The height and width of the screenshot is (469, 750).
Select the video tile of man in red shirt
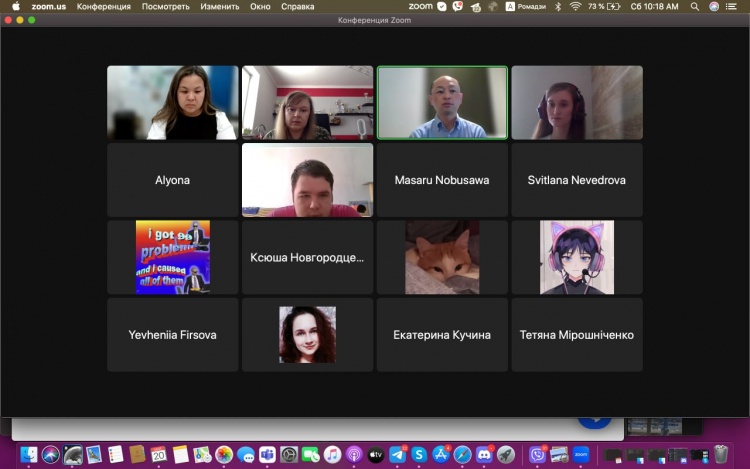[308, 180]
